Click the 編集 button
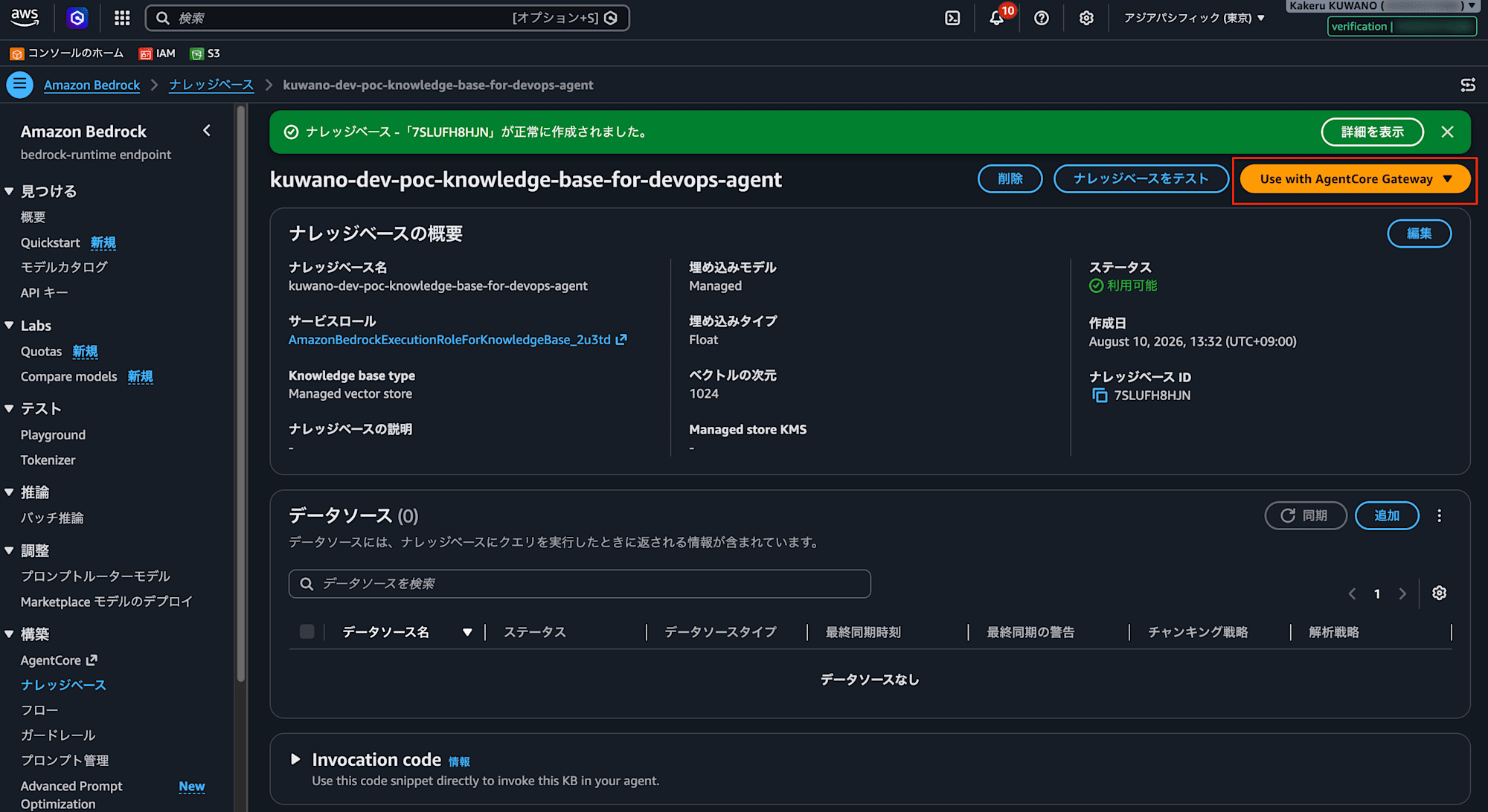 click(x=1419, y=233)
